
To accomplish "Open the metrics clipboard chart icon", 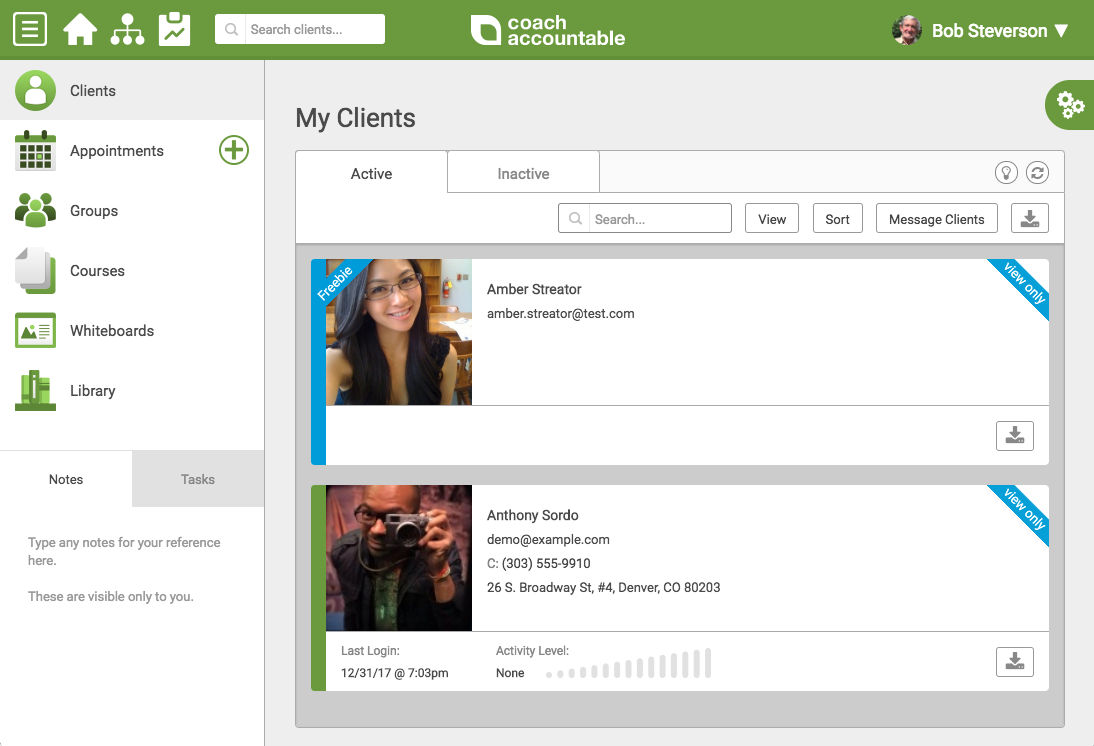I will [174, 29].
